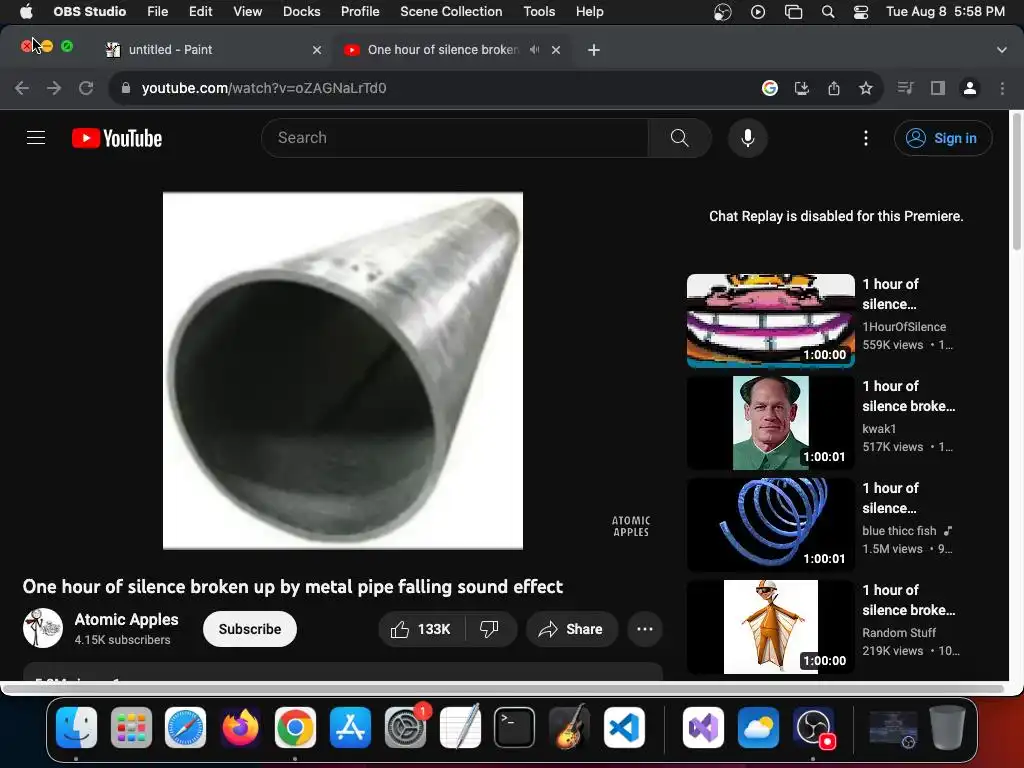Install or download page icon in address bar
This screenshot has height=768, width=1024.
[801, 88]
